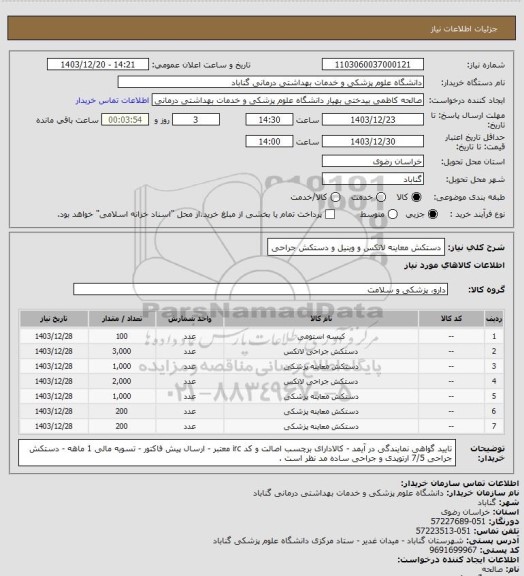Click the buyer organization name field
This screenshot has width=524, height=576.
tap(270, 82)
